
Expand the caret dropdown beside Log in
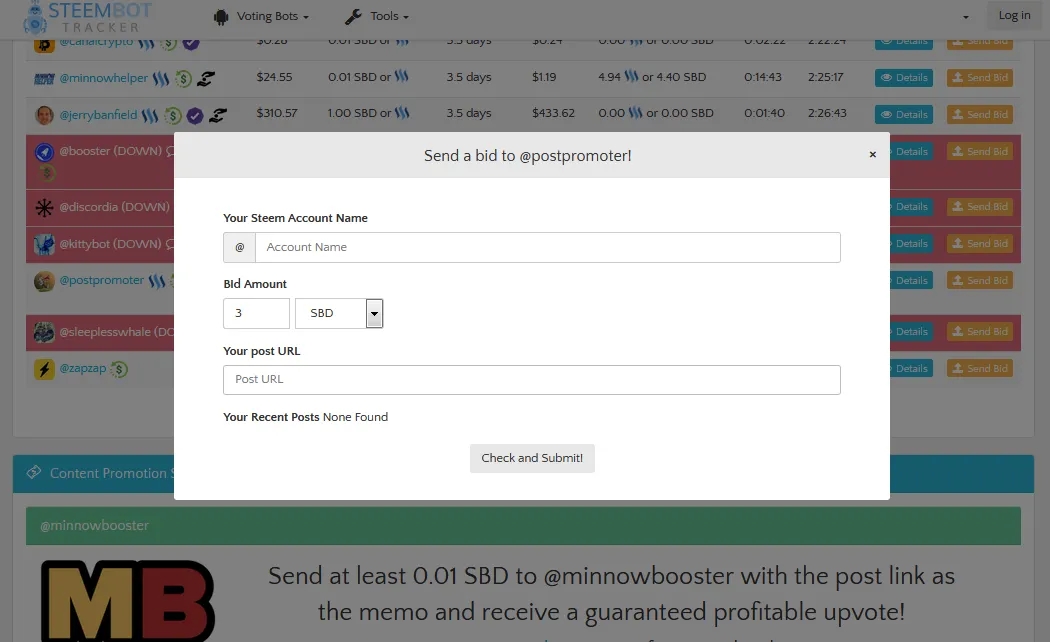966,17
